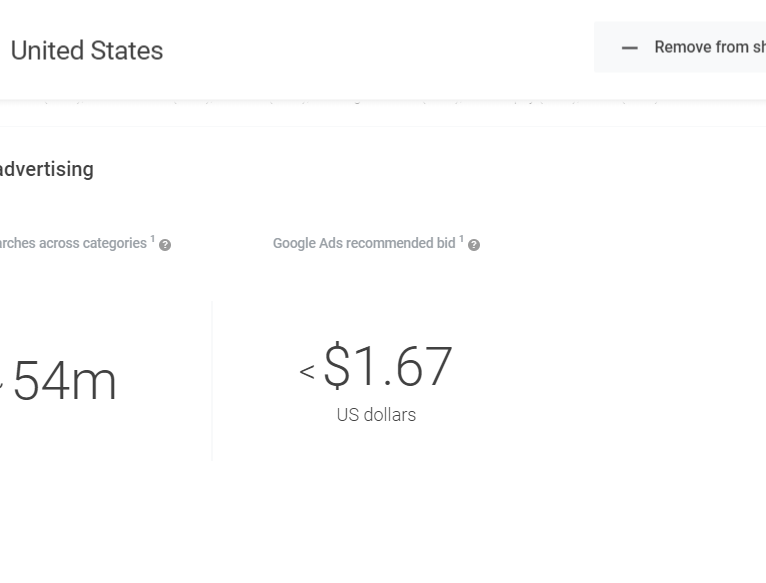Click help icon beside searches across categories
This screenshot has height=583, width=766.
pos(165,245)
